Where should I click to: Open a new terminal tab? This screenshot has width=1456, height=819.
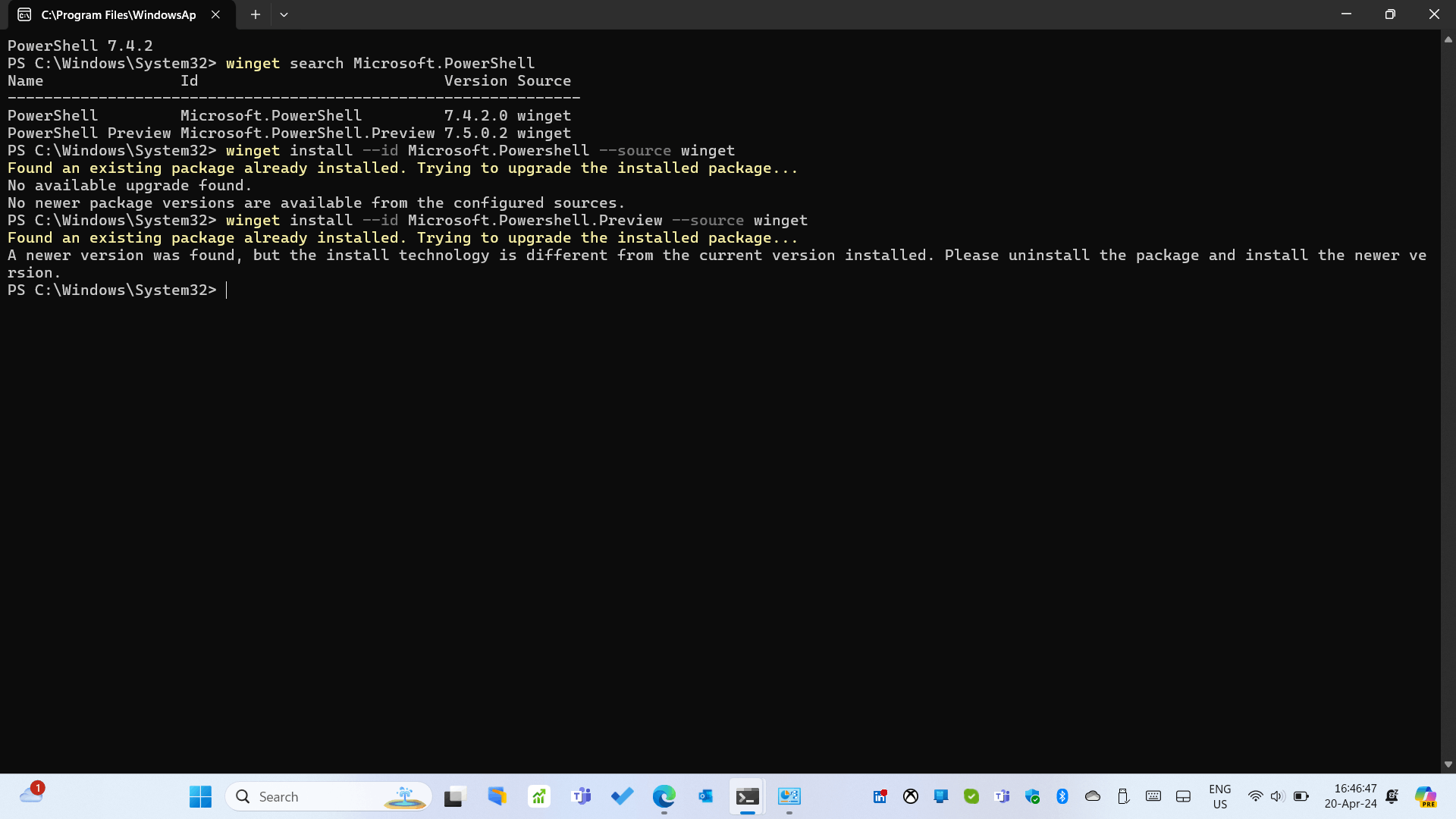(256, 14)
